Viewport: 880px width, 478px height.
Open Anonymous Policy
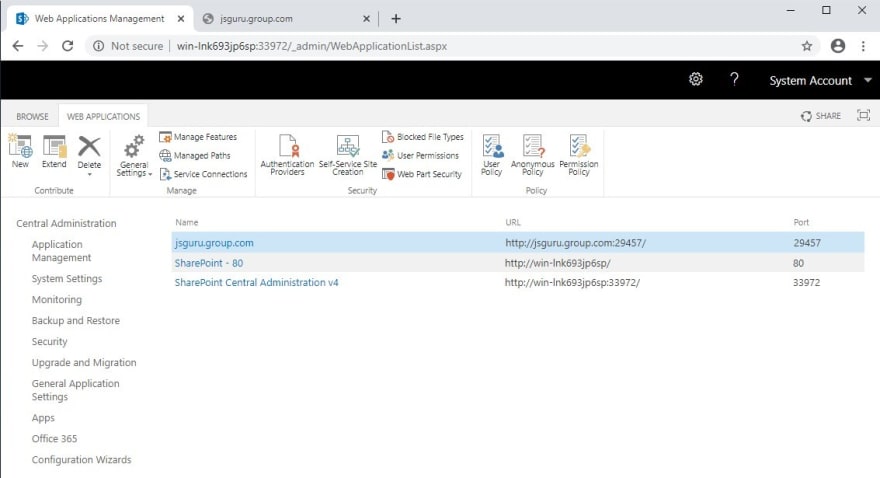[533, 155]
